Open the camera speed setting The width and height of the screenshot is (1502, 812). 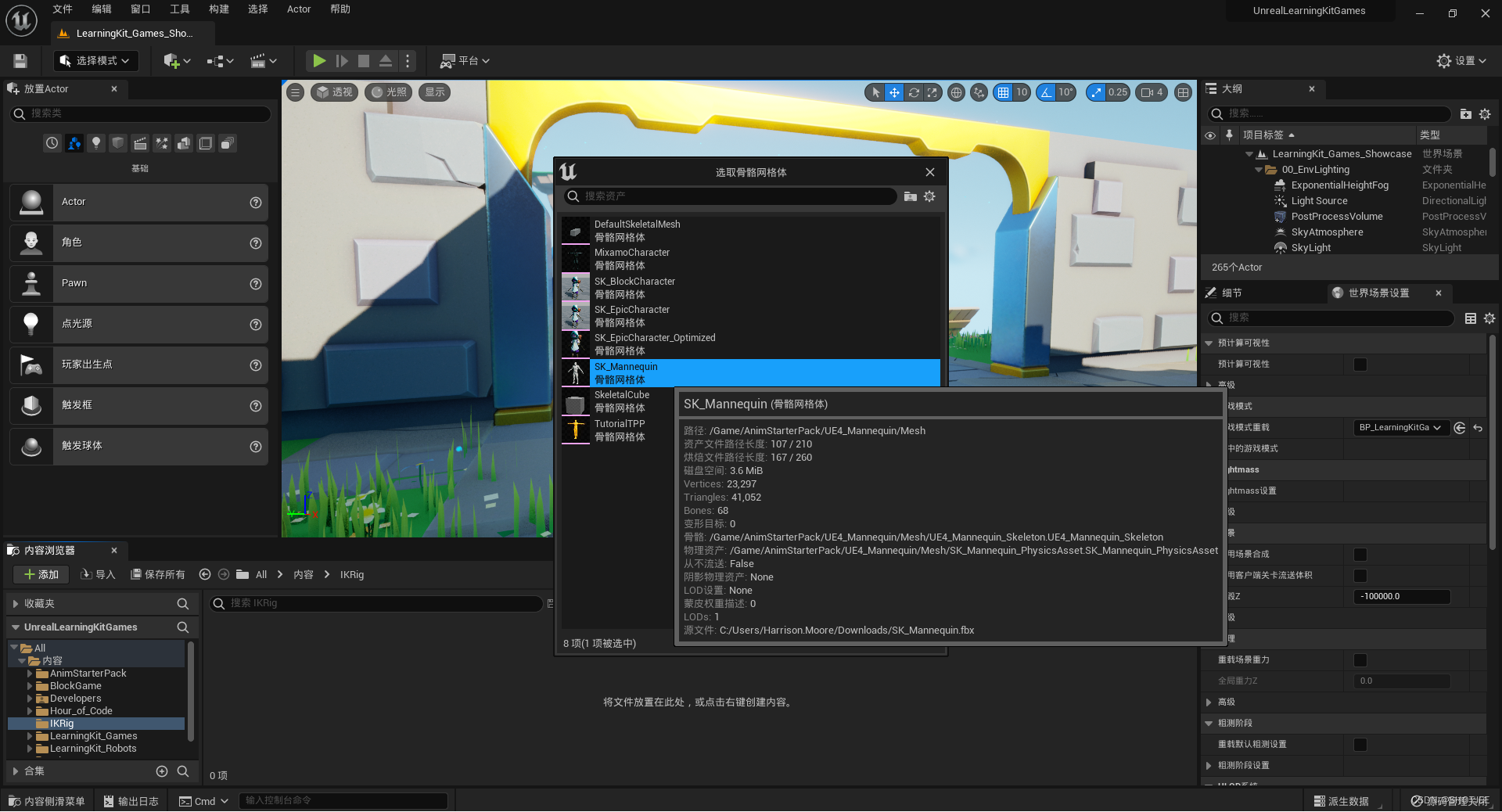(1152, 92)
